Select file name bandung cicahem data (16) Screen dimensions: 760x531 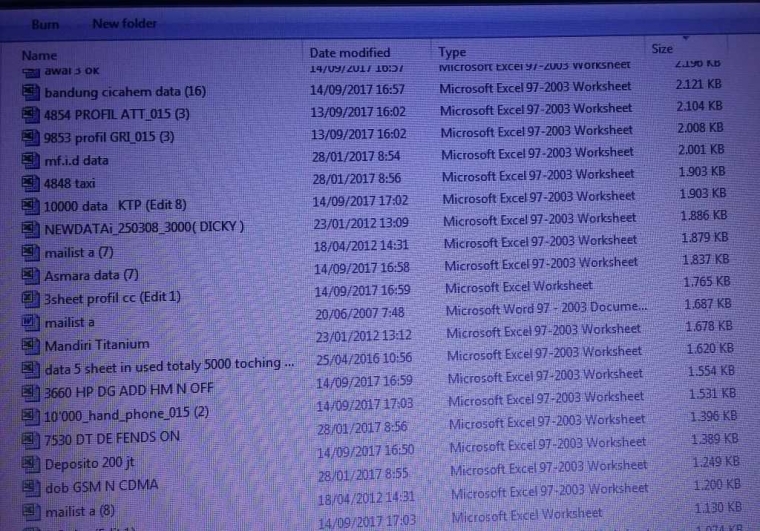point(125,92)
